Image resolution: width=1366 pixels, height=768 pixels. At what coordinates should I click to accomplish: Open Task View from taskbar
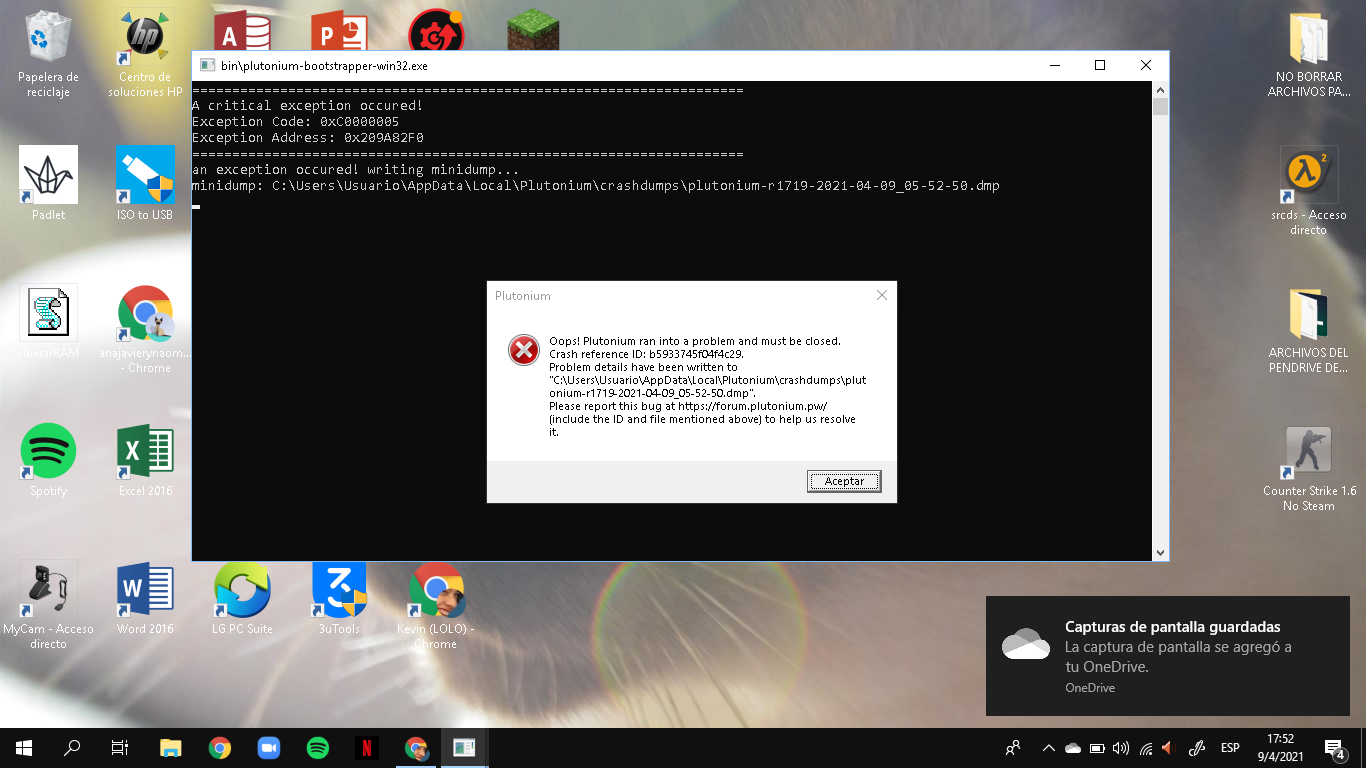[120, 748]
